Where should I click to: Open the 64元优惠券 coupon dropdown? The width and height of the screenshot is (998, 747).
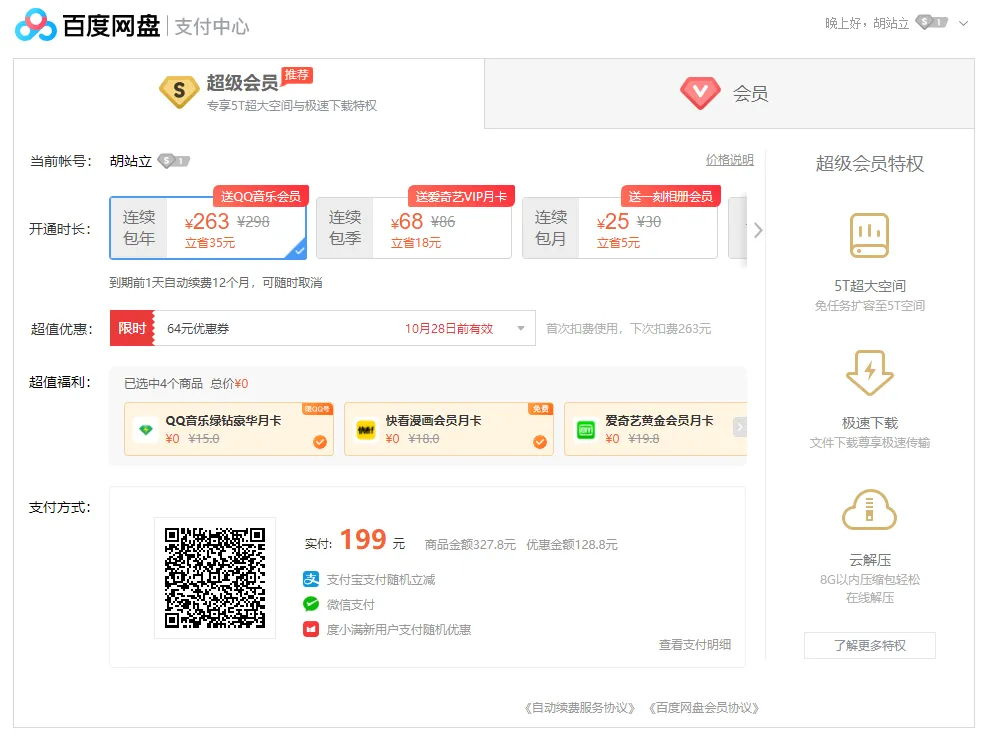point(521,328)
